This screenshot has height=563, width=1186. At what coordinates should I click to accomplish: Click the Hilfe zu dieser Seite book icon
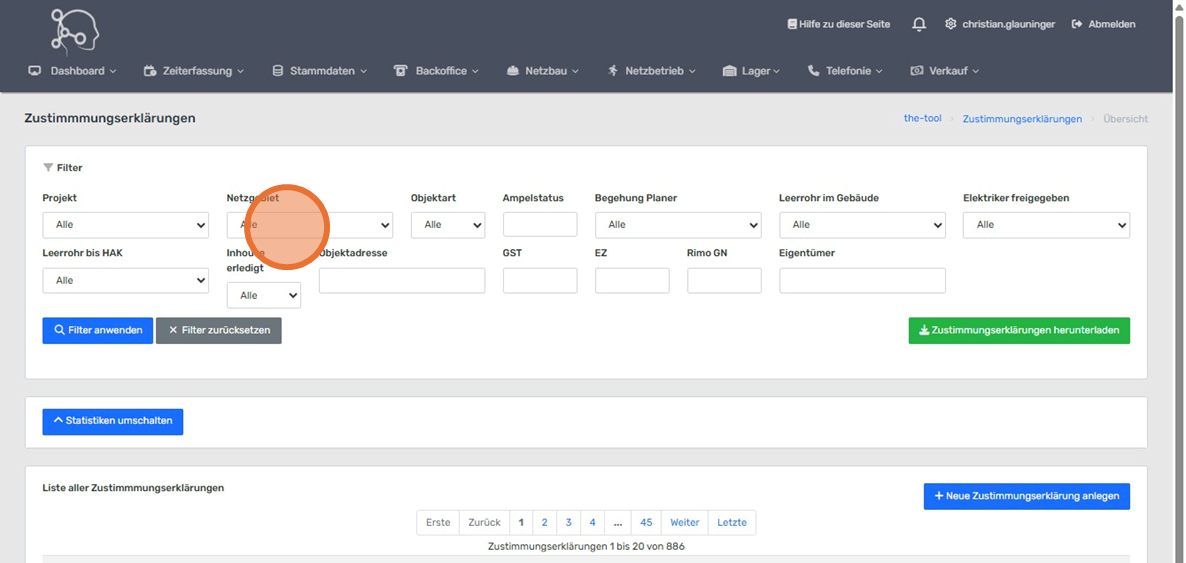click(792, 24)
